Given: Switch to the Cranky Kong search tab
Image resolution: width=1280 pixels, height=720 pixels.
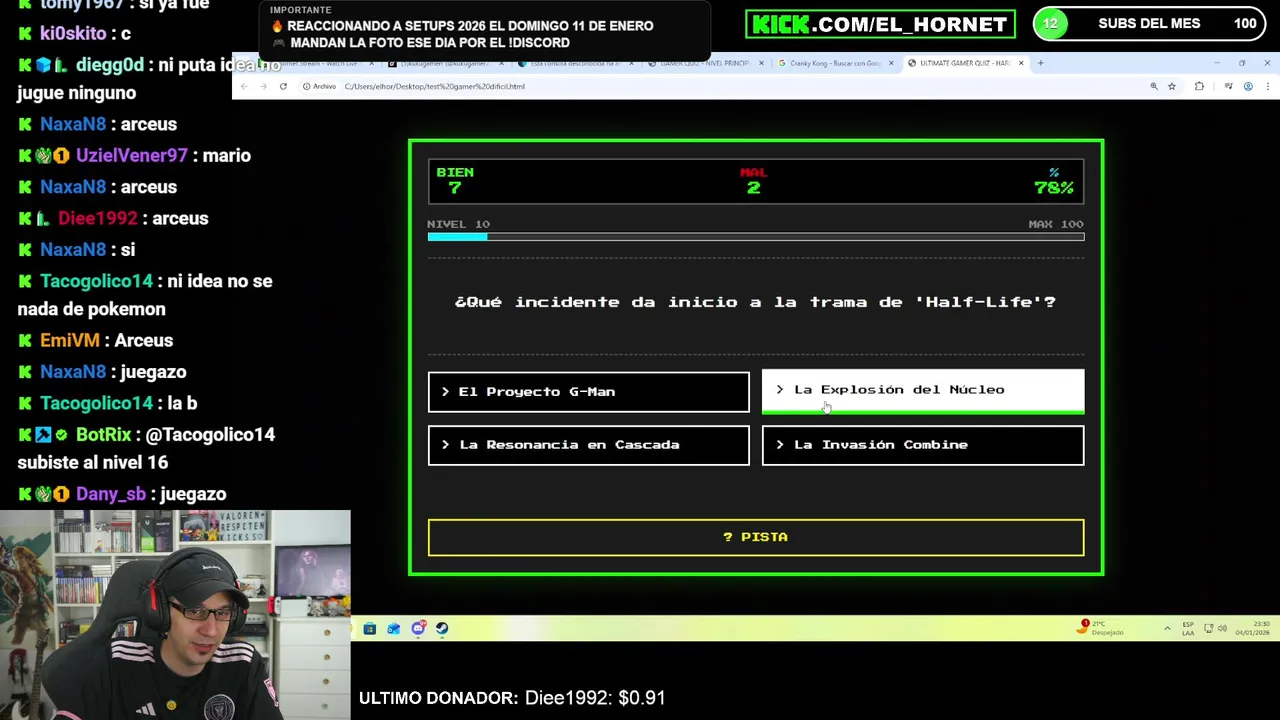Looking at the screenshot, I should (x=834, y=63).
